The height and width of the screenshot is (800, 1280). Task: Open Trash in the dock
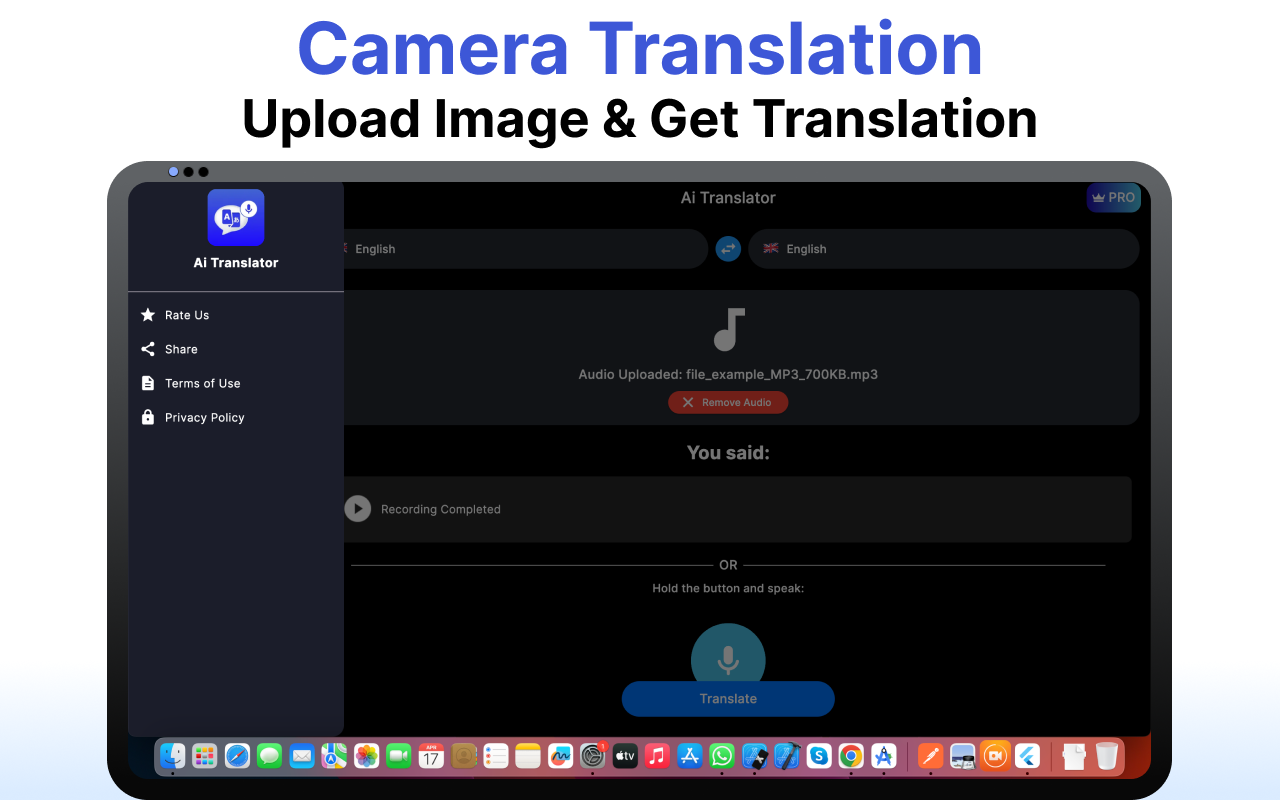tap(1106, 756)
